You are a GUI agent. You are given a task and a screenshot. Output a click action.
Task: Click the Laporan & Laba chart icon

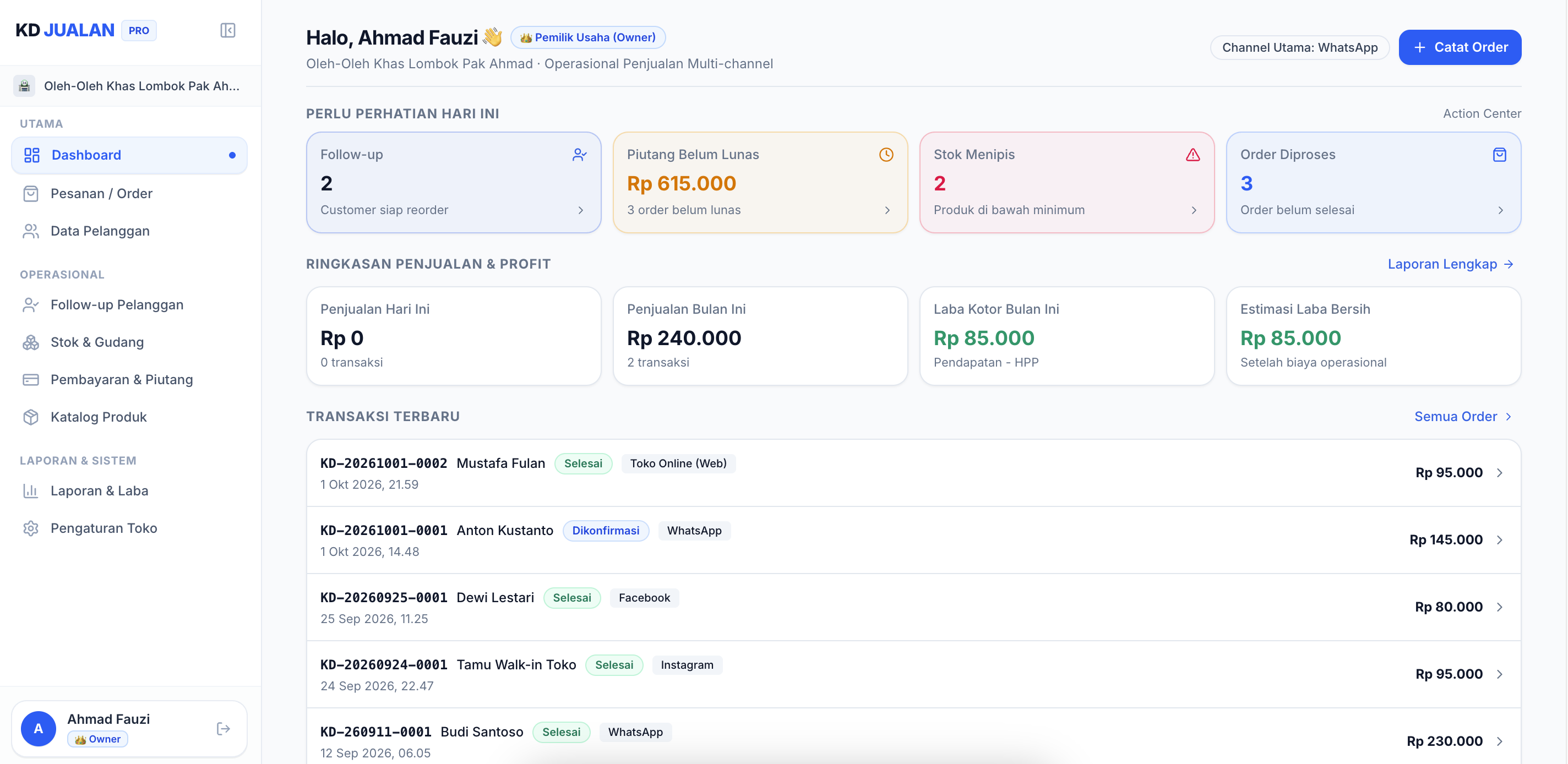coord(31,490)
